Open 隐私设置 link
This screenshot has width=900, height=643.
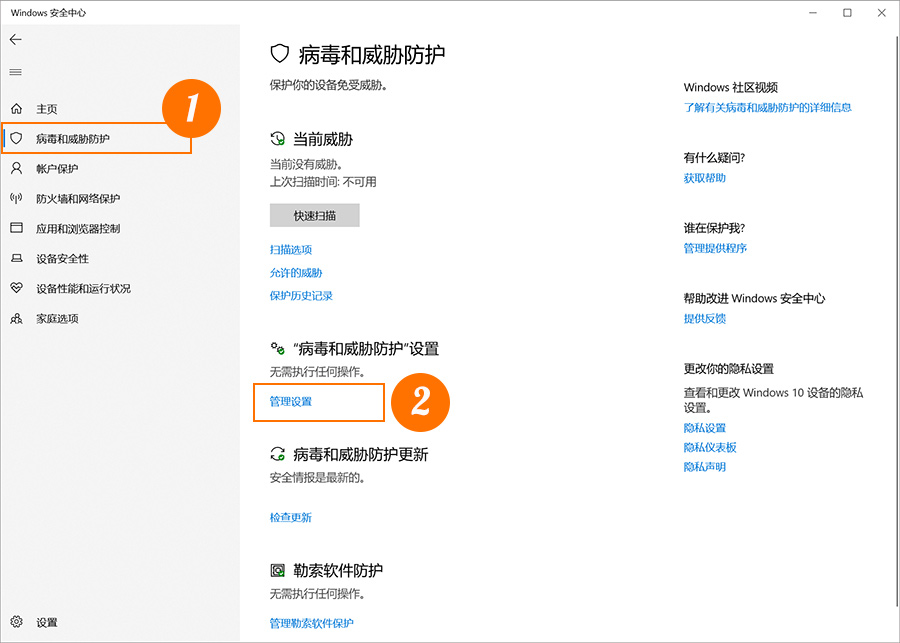(x=705, y=428)
